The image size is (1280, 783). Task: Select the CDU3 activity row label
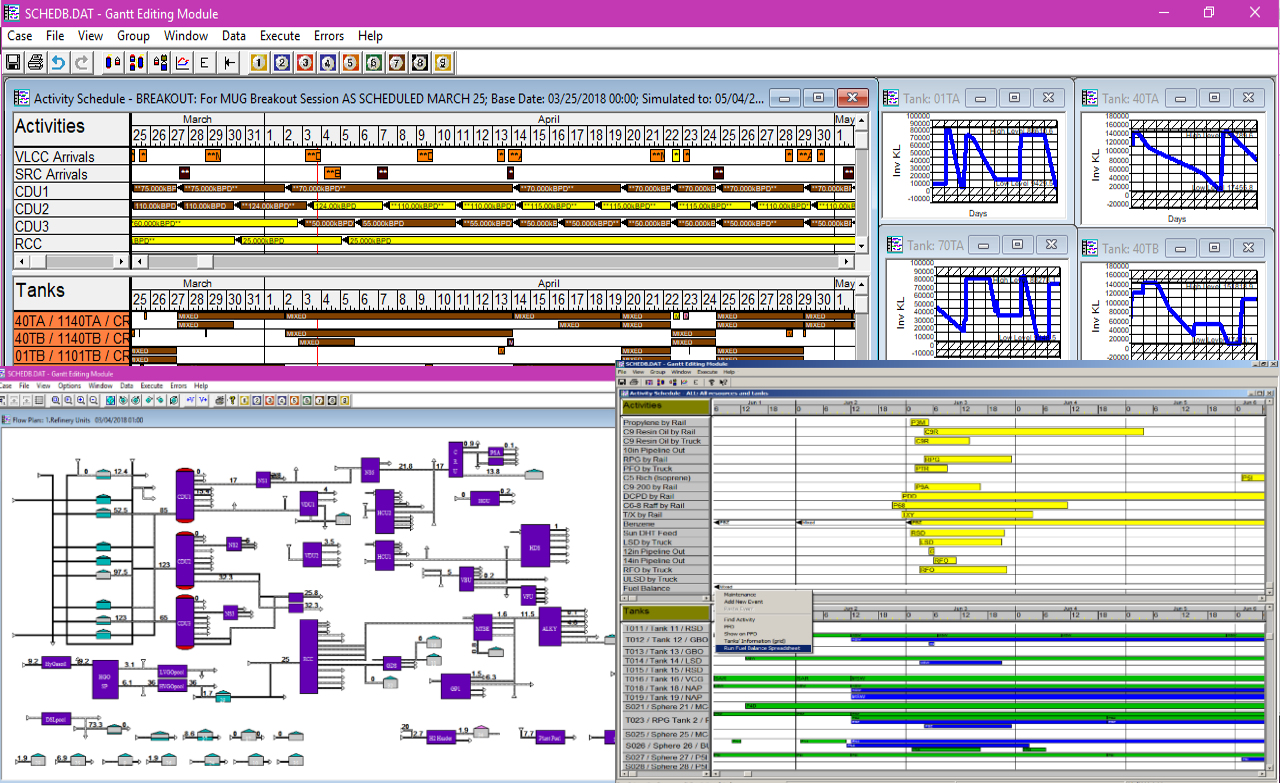click(71, 226)
